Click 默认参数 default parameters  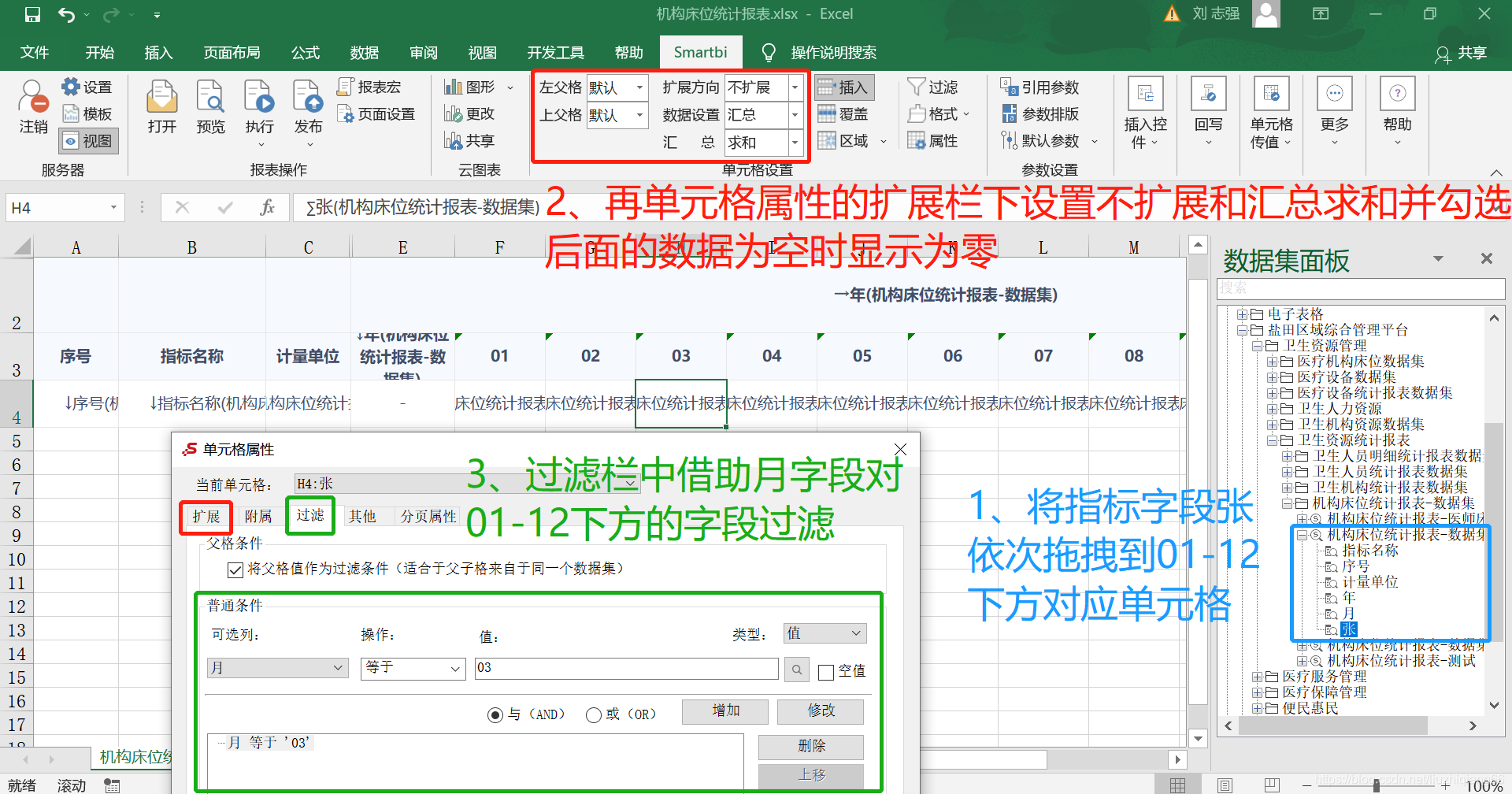point(1040,141)
